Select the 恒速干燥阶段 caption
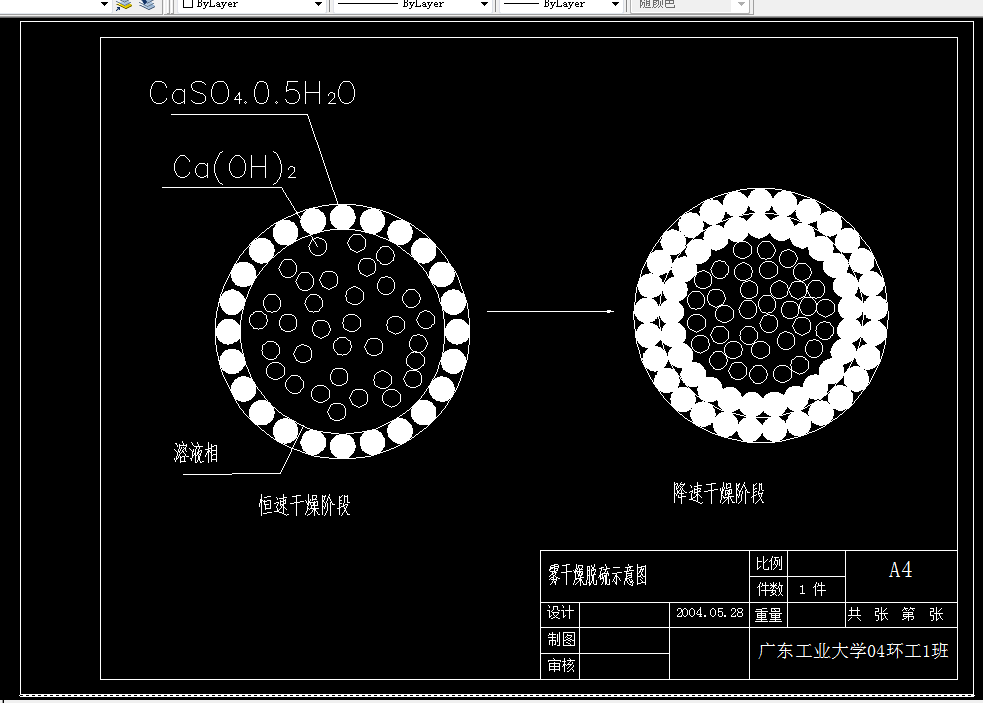This screenshot has height=703, width=983. point(305,505)
